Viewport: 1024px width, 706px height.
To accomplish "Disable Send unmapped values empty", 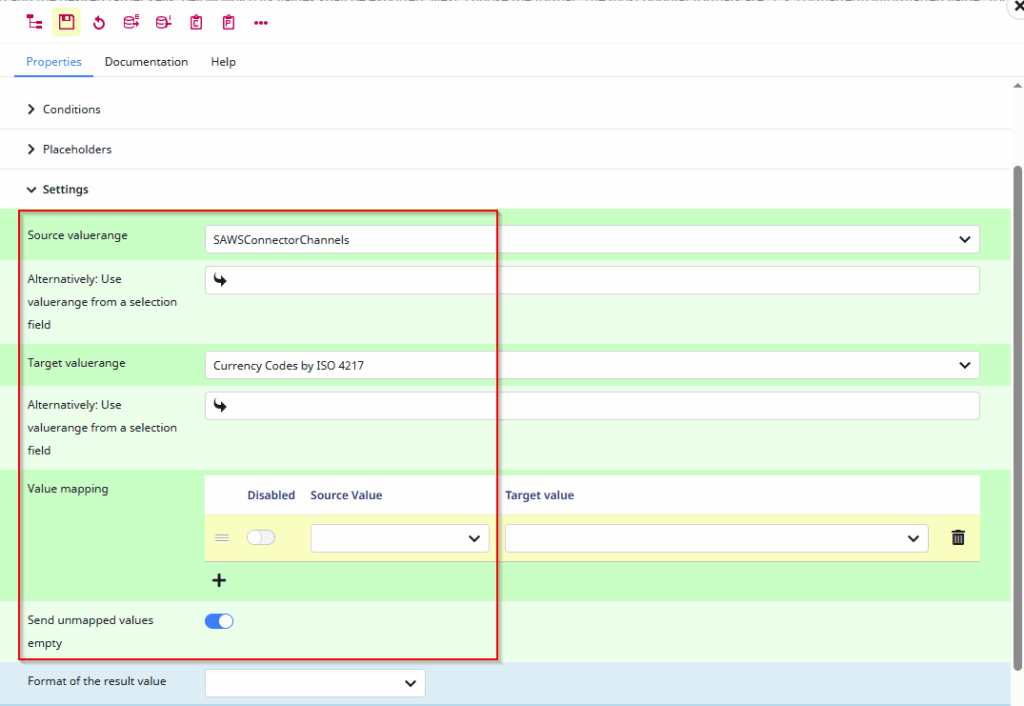I will (x=218, y=620).
